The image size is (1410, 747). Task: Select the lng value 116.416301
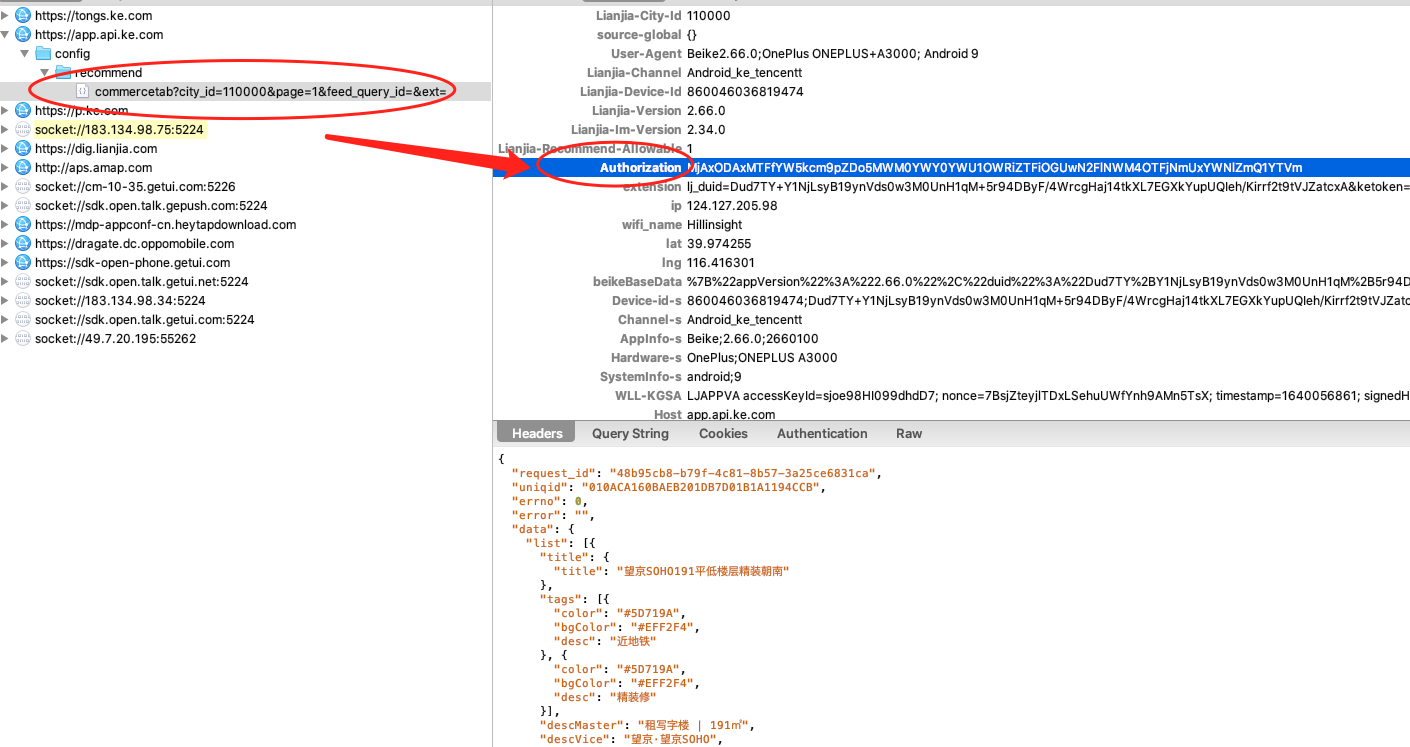point(721,262)
